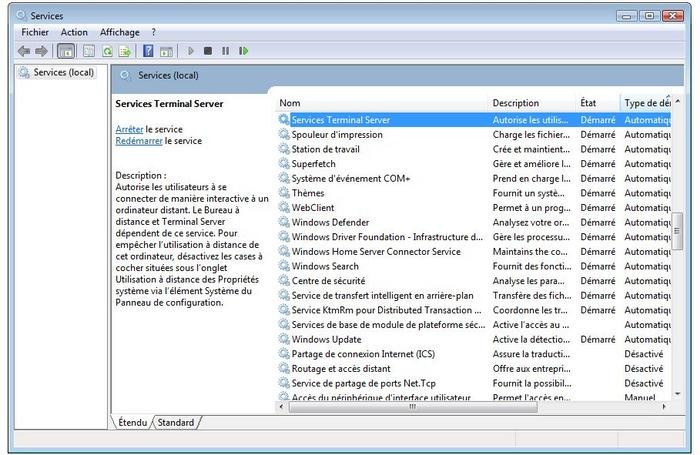Click the vertical scrollbar thumb
The image size is (700, 455).
(x=677, y=231)
